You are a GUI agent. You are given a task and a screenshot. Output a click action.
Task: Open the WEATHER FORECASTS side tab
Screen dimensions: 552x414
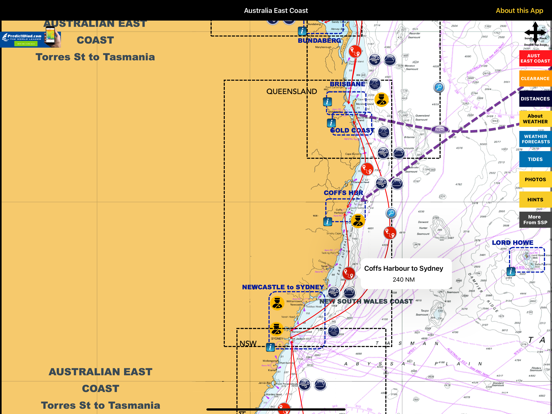(x=535, y=139)
